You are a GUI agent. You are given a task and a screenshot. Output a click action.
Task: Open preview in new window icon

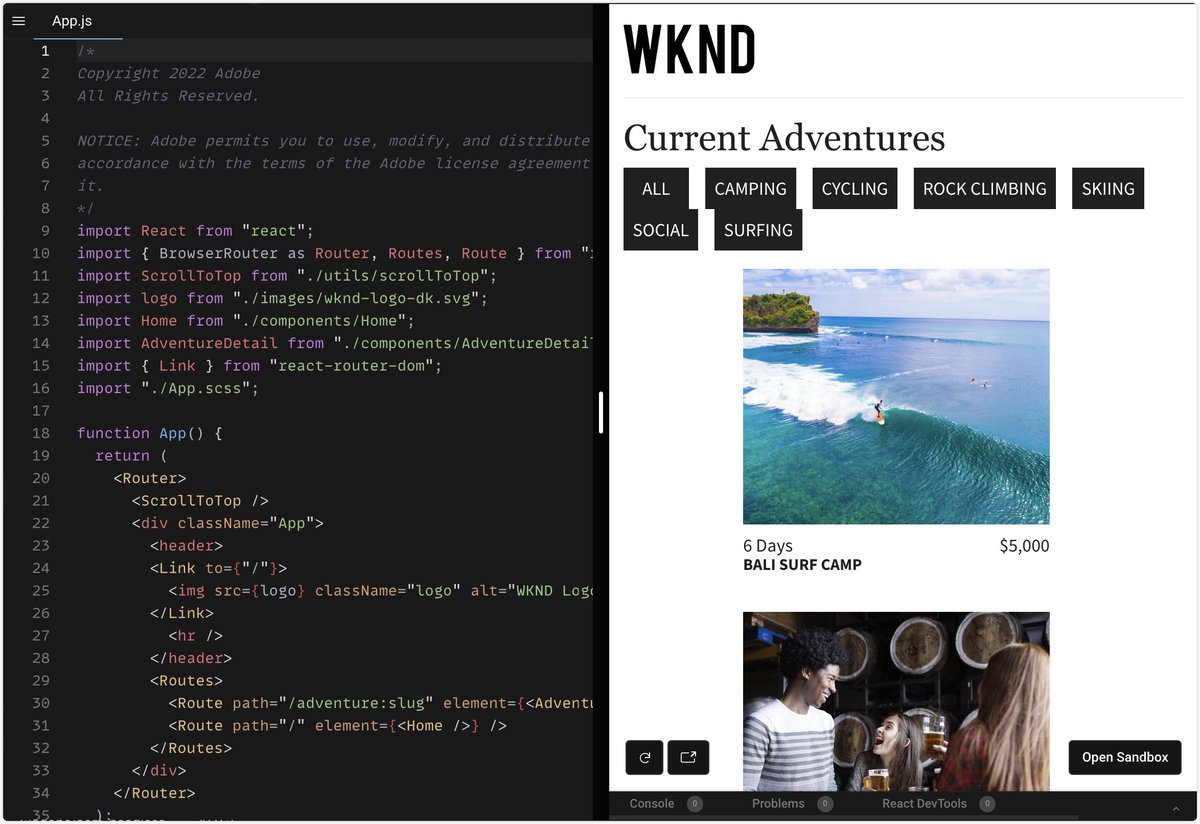coord(688,757)
